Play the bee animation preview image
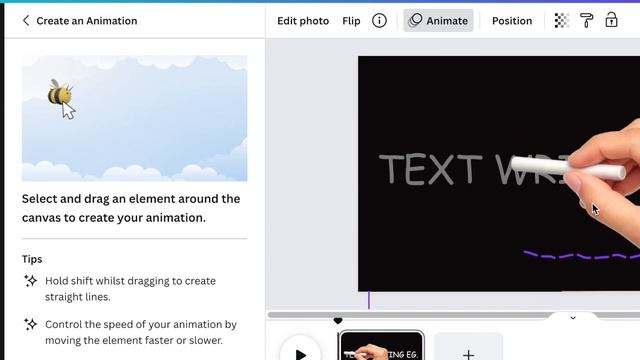 click(135, 118)
